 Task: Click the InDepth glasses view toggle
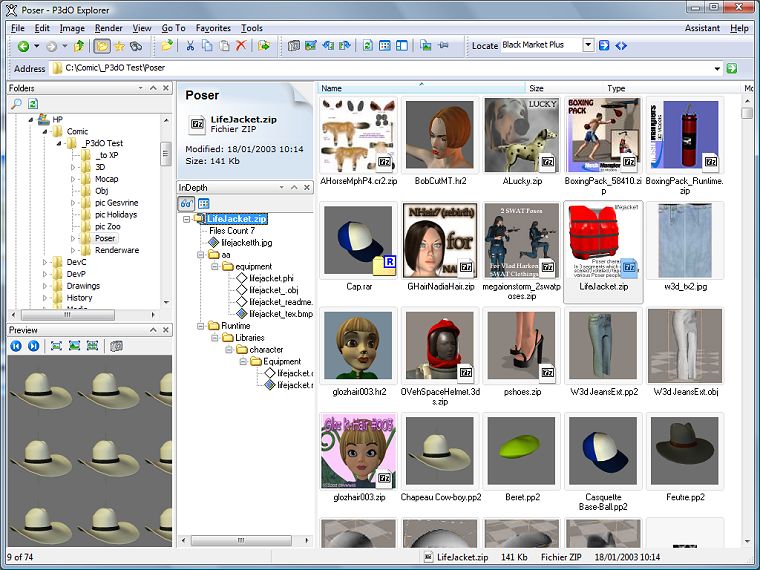(x=186, y=204)
